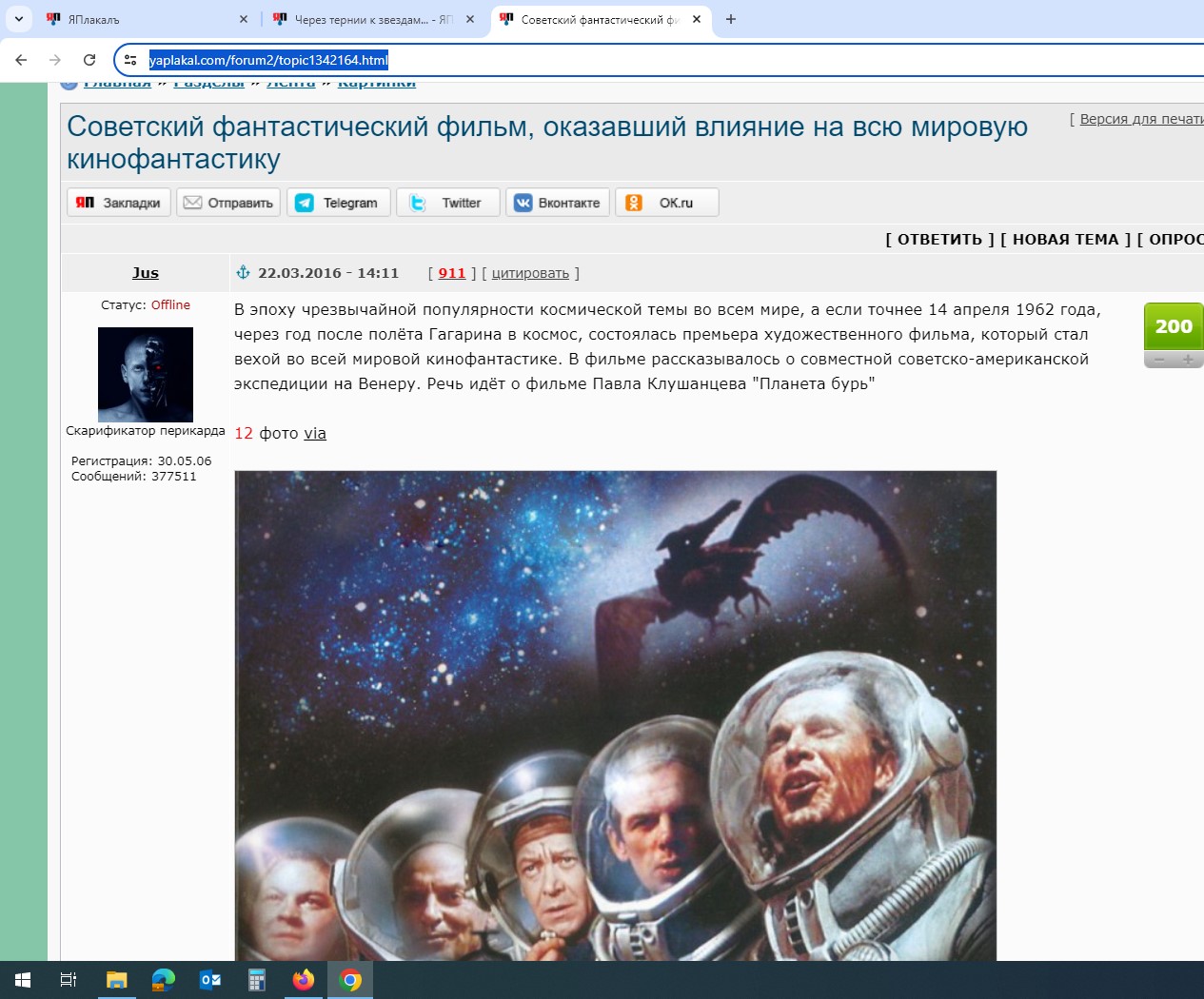Open a new browser tab

[x=731, y=19]
